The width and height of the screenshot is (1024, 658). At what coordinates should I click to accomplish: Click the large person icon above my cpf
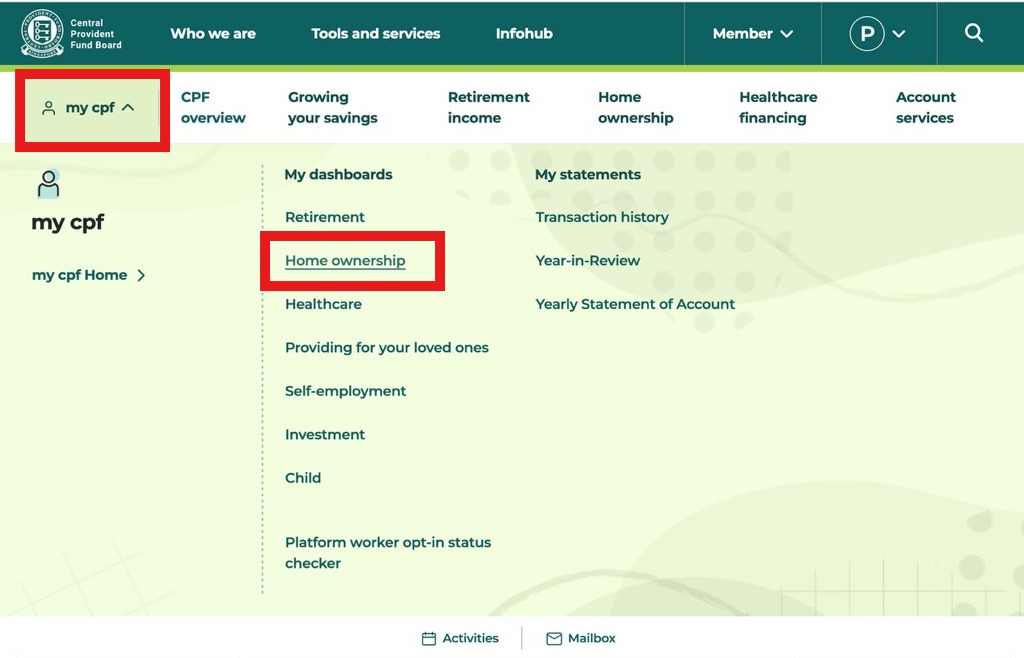48,183
